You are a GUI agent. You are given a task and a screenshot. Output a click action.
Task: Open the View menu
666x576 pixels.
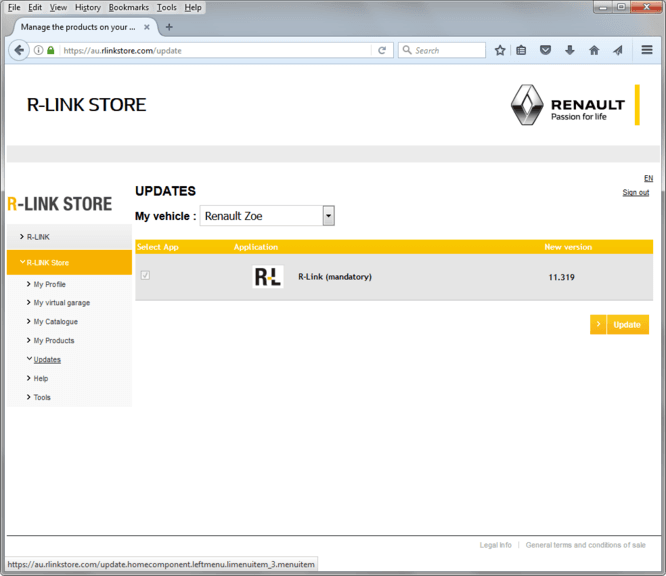click(58, 7)
